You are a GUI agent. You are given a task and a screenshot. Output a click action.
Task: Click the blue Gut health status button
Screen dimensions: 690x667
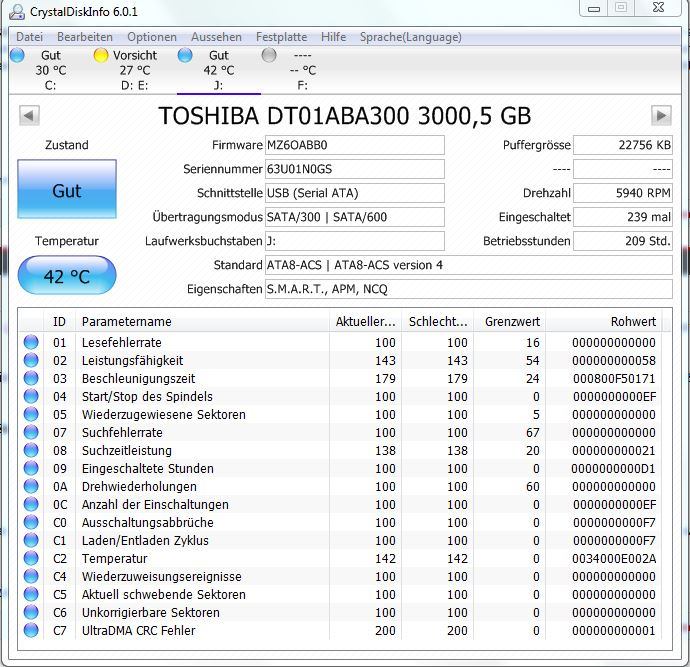pyautogui.click(x=67, y=189)
